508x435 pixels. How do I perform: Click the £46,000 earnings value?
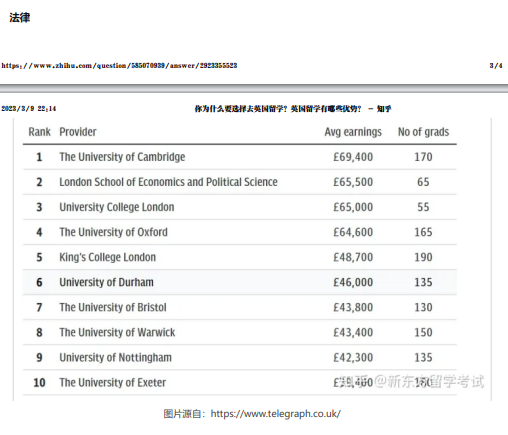353,282
